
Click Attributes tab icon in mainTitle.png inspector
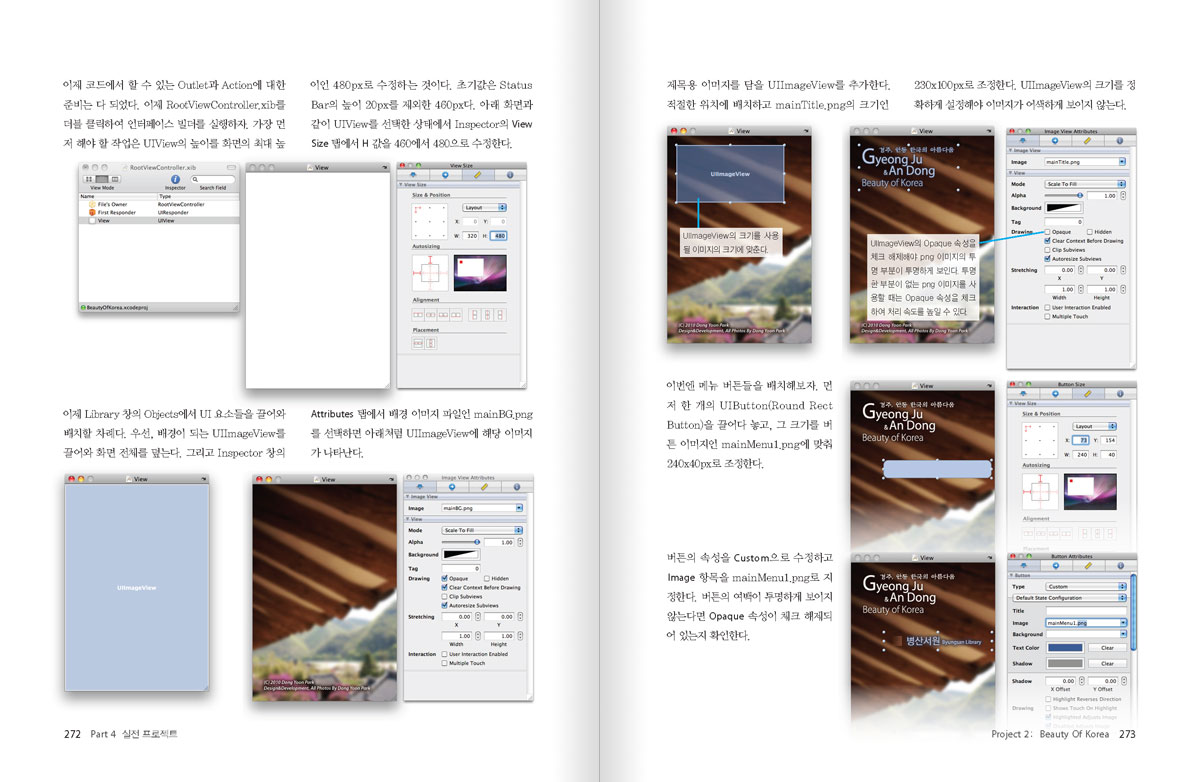(1023, 141)
